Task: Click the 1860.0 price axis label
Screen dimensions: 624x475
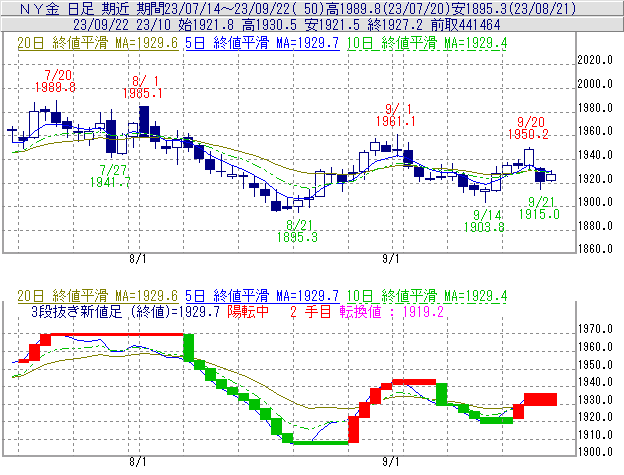Action: (595, 249)
